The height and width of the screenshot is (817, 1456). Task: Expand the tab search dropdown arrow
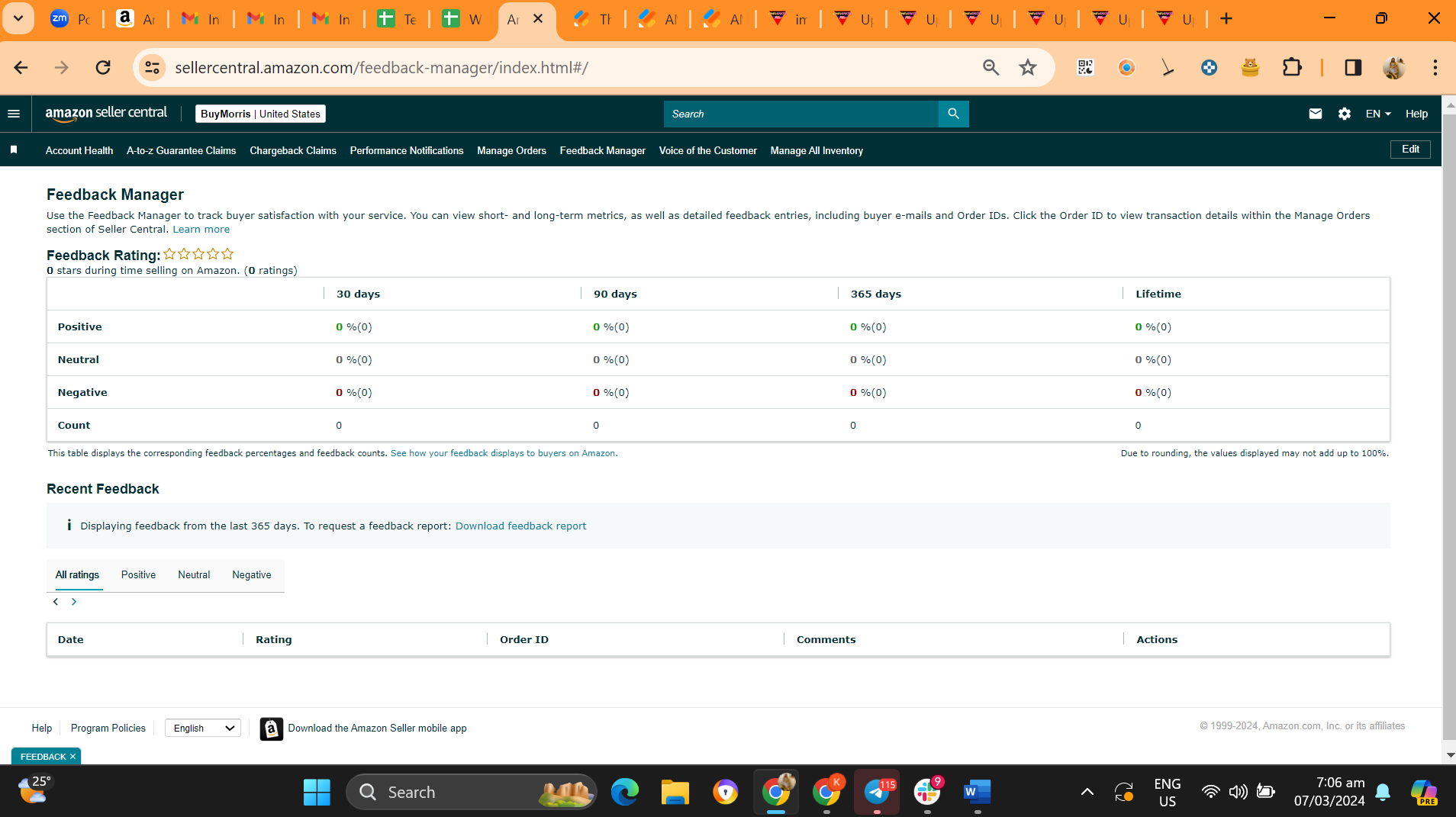18,19
